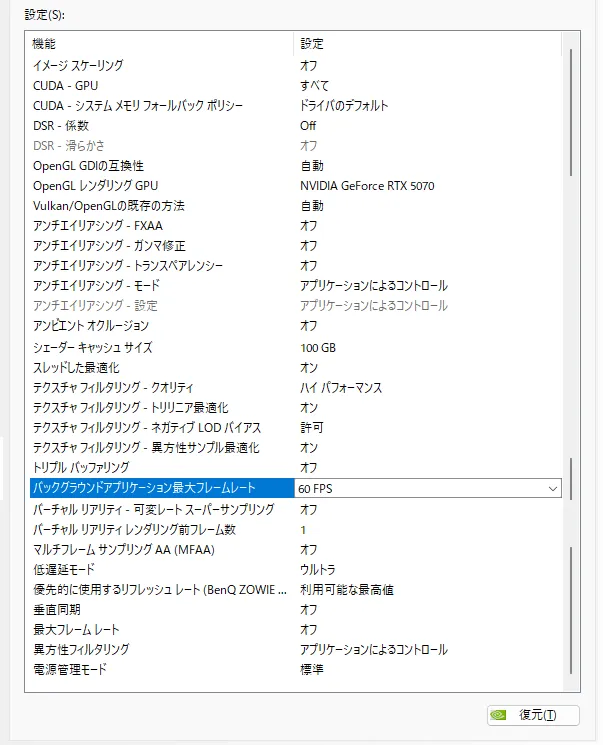Click the ハイ パフォーマンス value
The image size is (603, 745).
tap(341, 388)
